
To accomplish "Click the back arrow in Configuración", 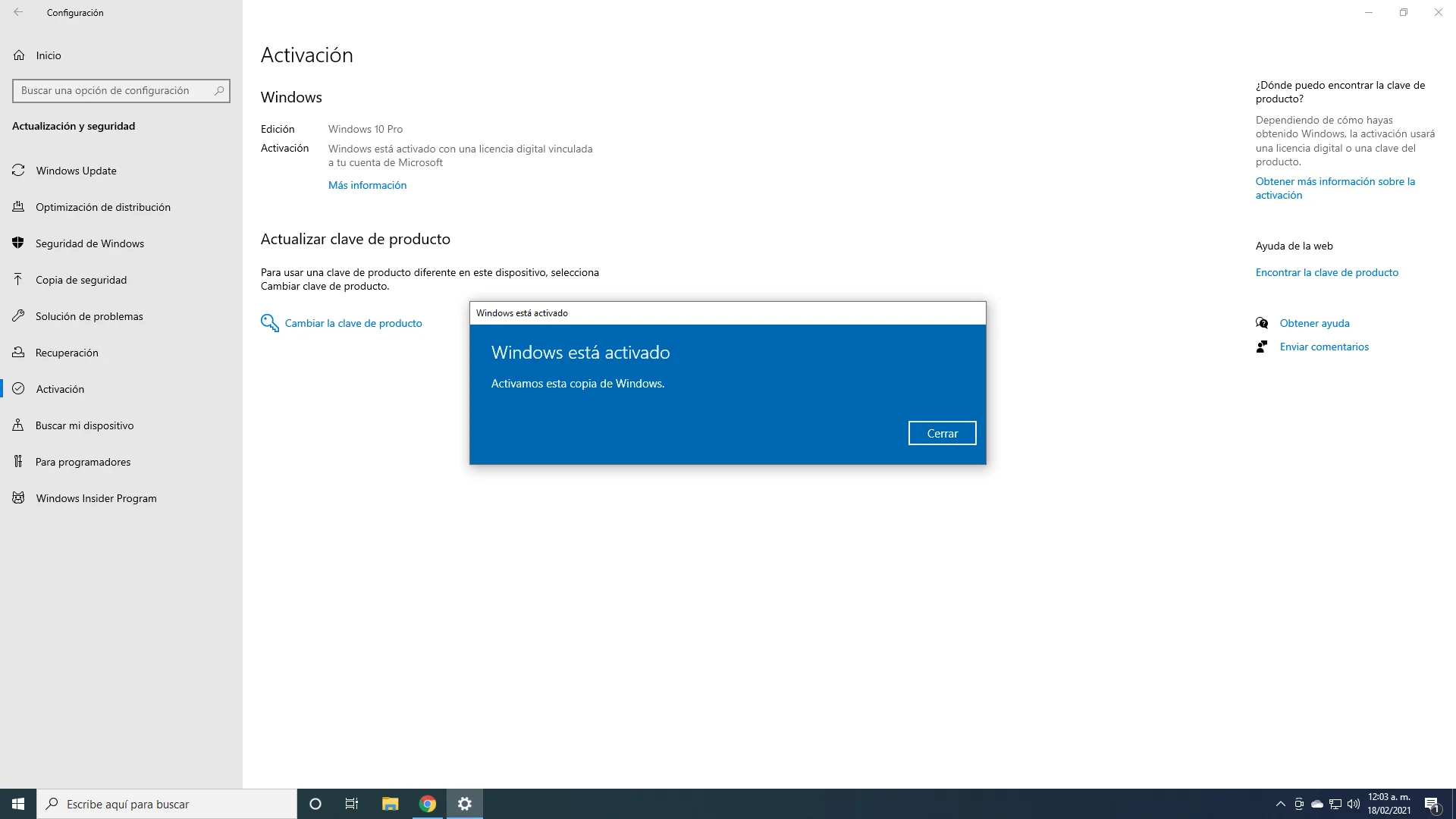I will click(x=18, y=12).
